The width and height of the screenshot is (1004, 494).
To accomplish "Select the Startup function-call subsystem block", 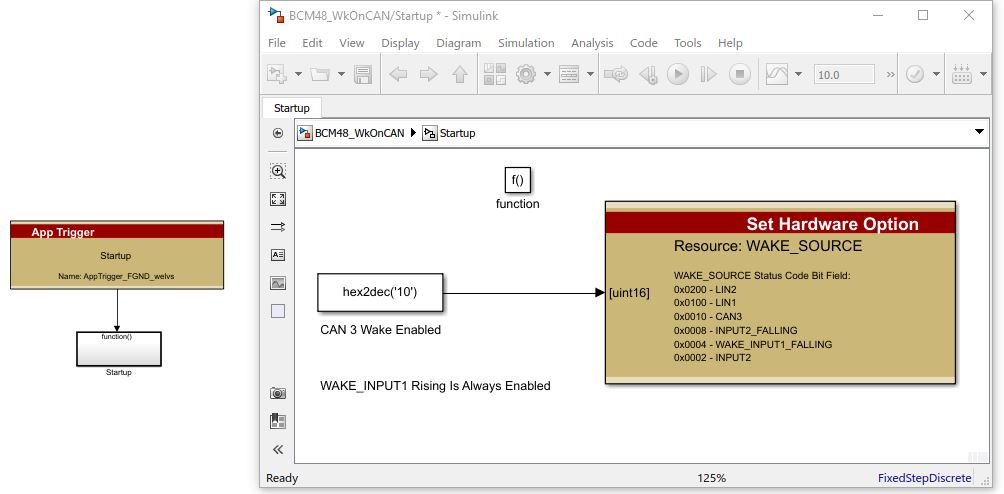I will point(118,349).
